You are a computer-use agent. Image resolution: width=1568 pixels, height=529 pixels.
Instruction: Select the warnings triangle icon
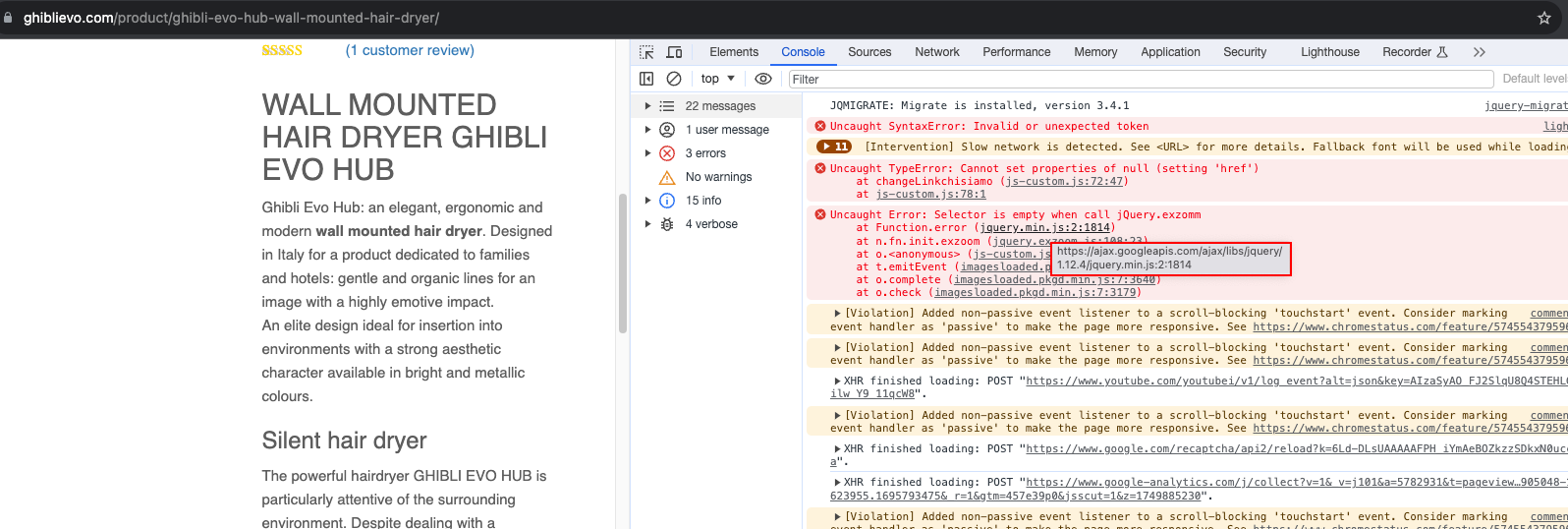[x=667, y=177]
